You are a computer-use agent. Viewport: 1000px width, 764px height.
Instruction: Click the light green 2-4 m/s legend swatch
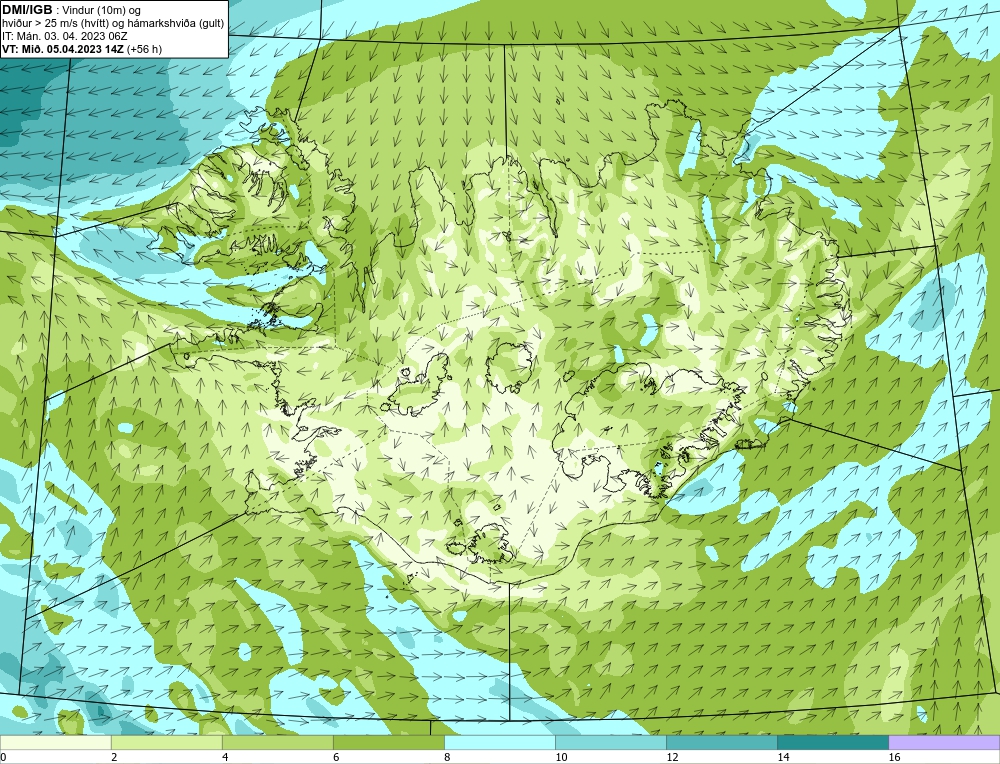point(166,742)
